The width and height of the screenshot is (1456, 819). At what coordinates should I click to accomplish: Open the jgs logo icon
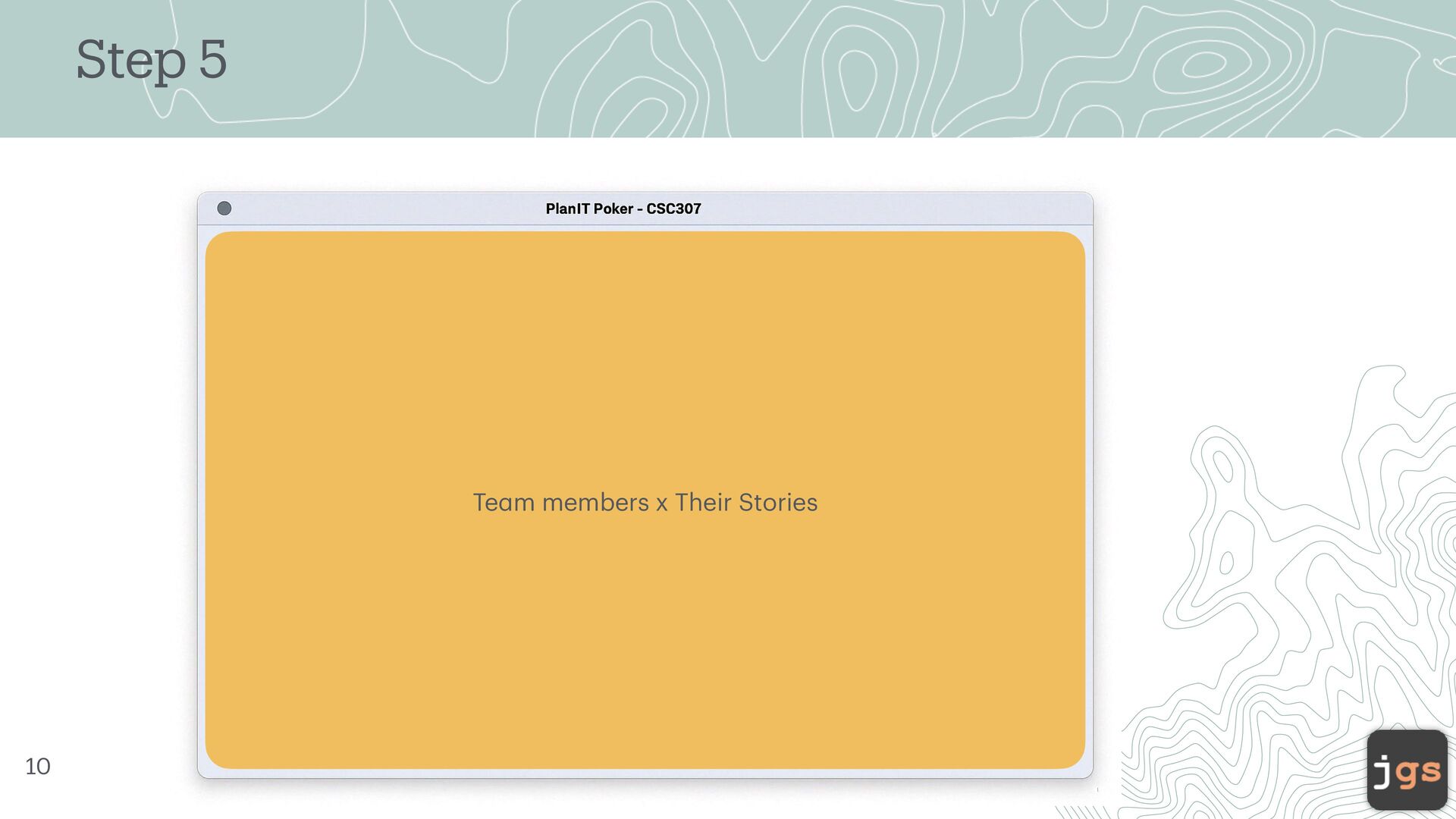(1407, 770)
